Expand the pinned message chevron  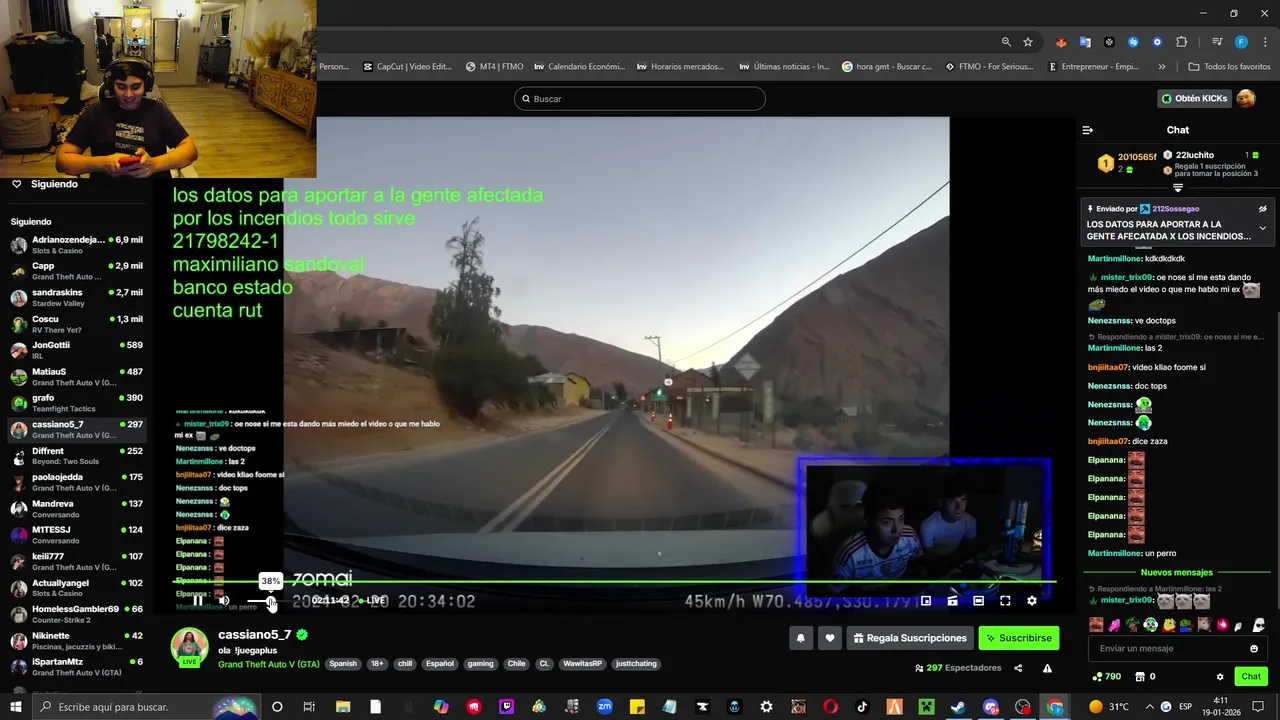click(x=1262, y=228)
